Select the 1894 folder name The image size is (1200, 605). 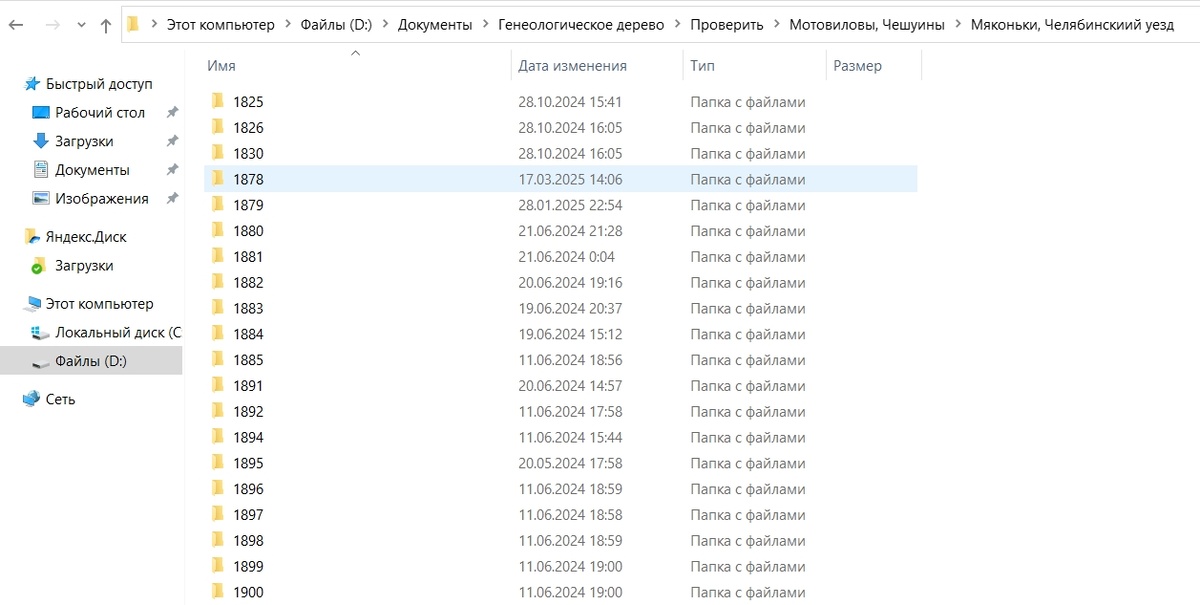click(248, 438)
